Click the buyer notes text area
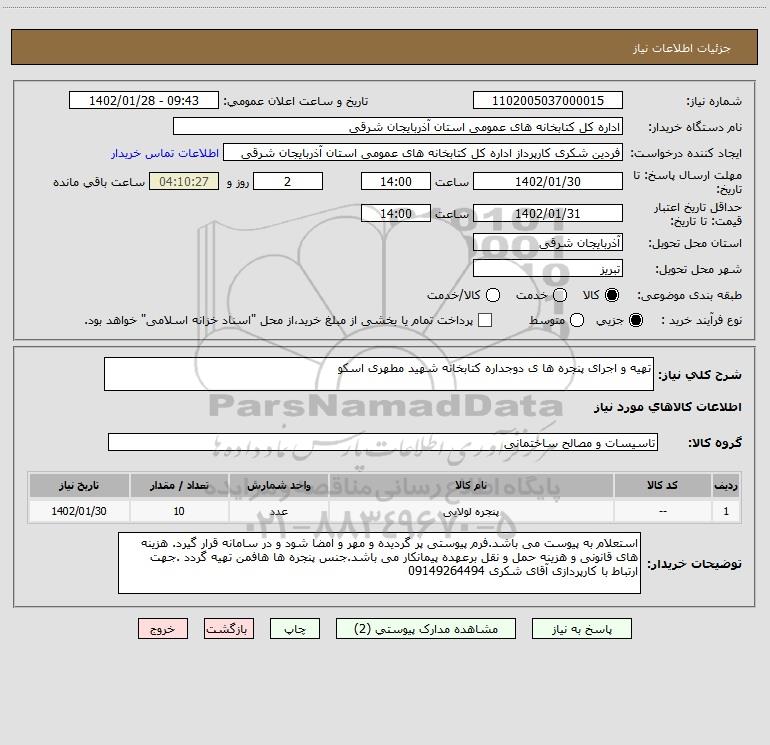 379,563
